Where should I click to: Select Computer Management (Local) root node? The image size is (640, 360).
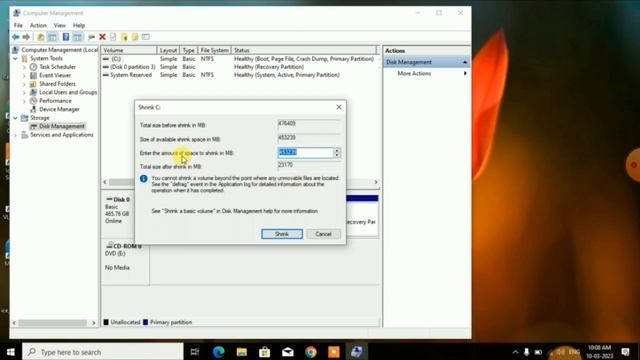[60, 50]
